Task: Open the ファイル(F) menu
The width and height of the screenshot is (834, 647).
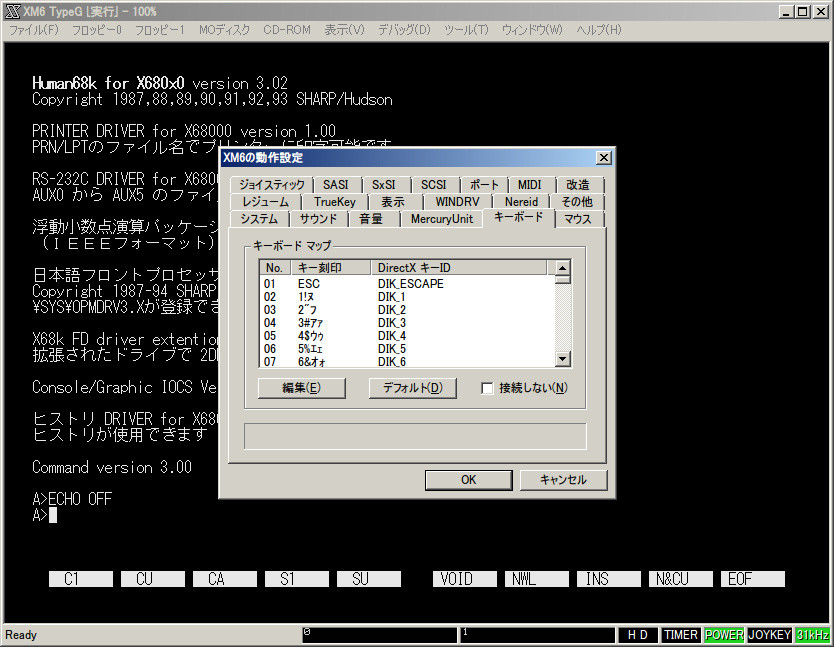Action: (34, 30)
